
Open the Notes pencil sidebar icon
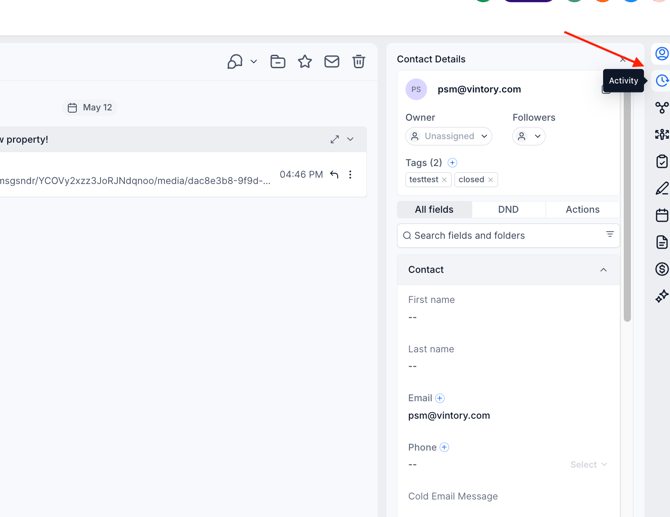pos(661,188)
